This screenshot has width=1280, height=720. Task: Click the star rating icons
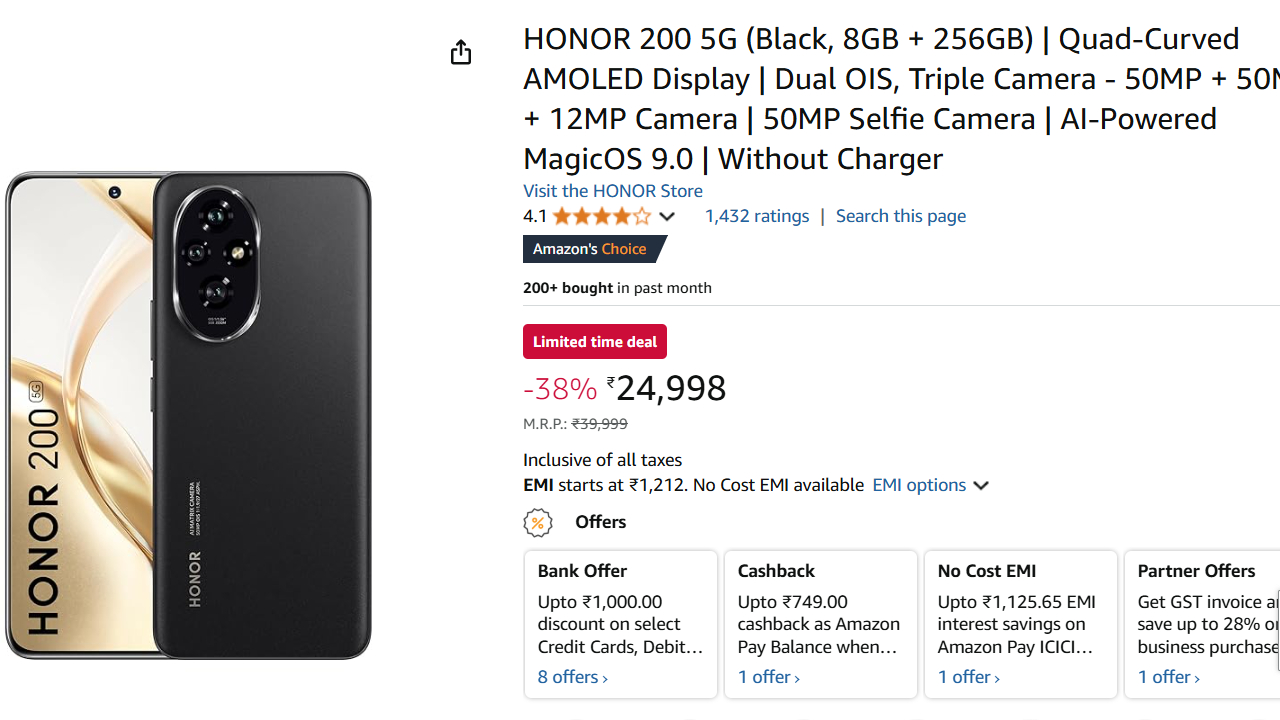[601, 216]
